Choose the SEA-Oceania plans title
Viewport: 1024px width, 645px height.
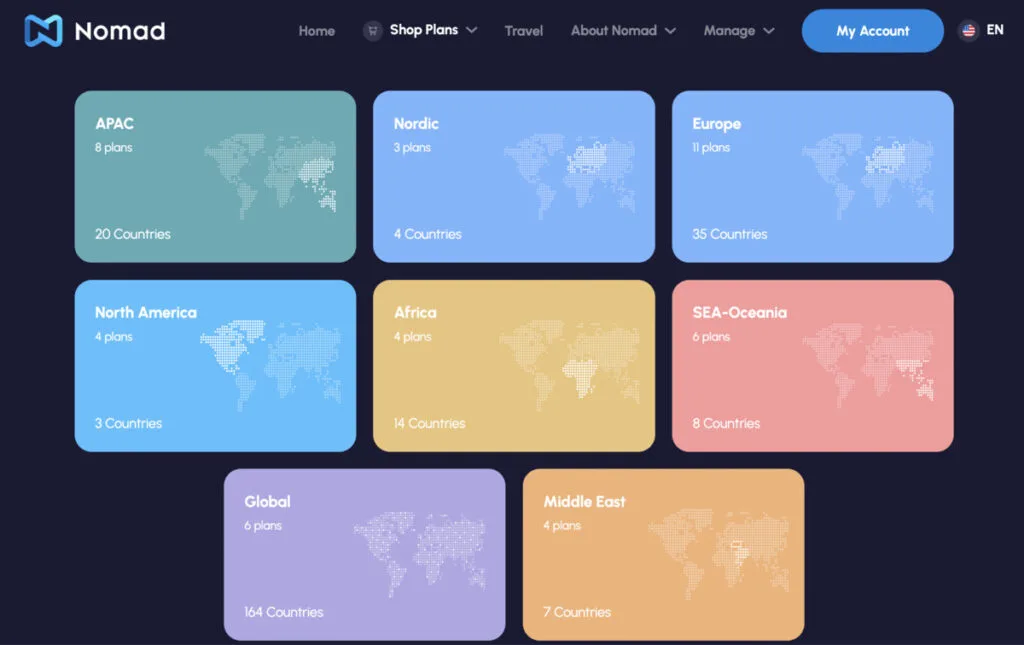tap(739, 313)
